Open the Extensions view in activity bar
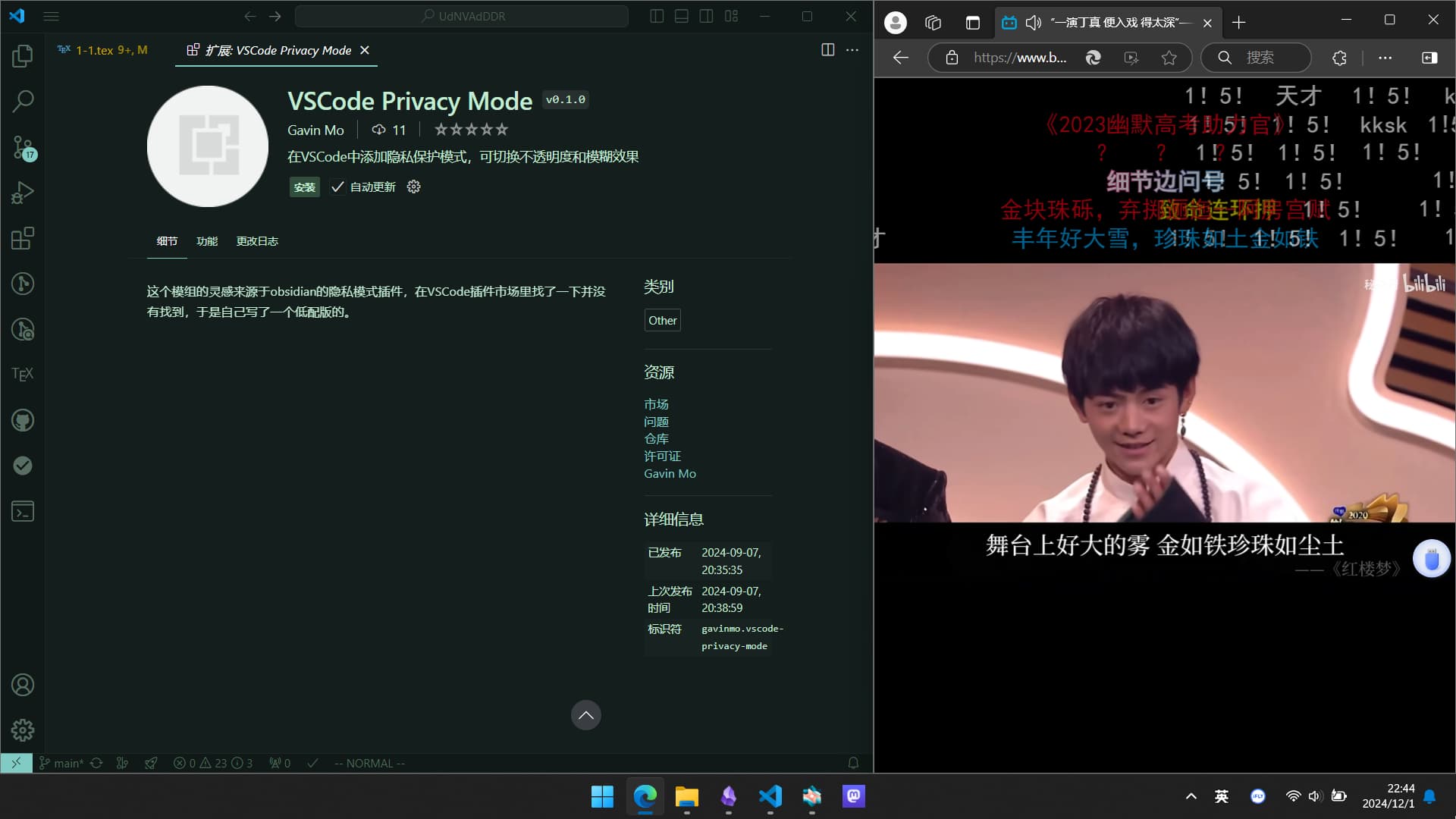This screenshot has height=819, width=1456. [23, 238]
